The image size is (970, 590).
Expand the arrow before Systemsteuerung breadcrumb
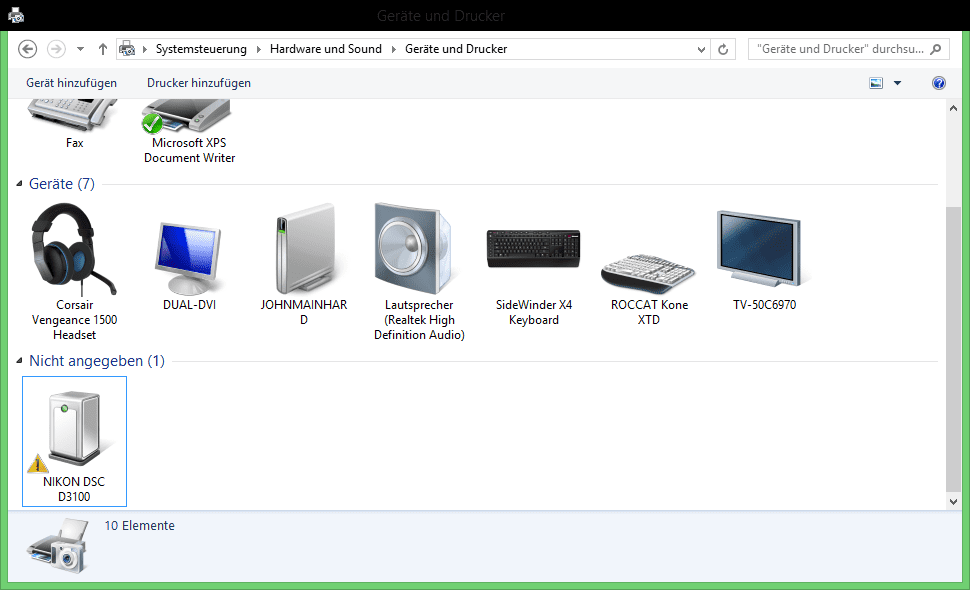(x=145, y=49)
